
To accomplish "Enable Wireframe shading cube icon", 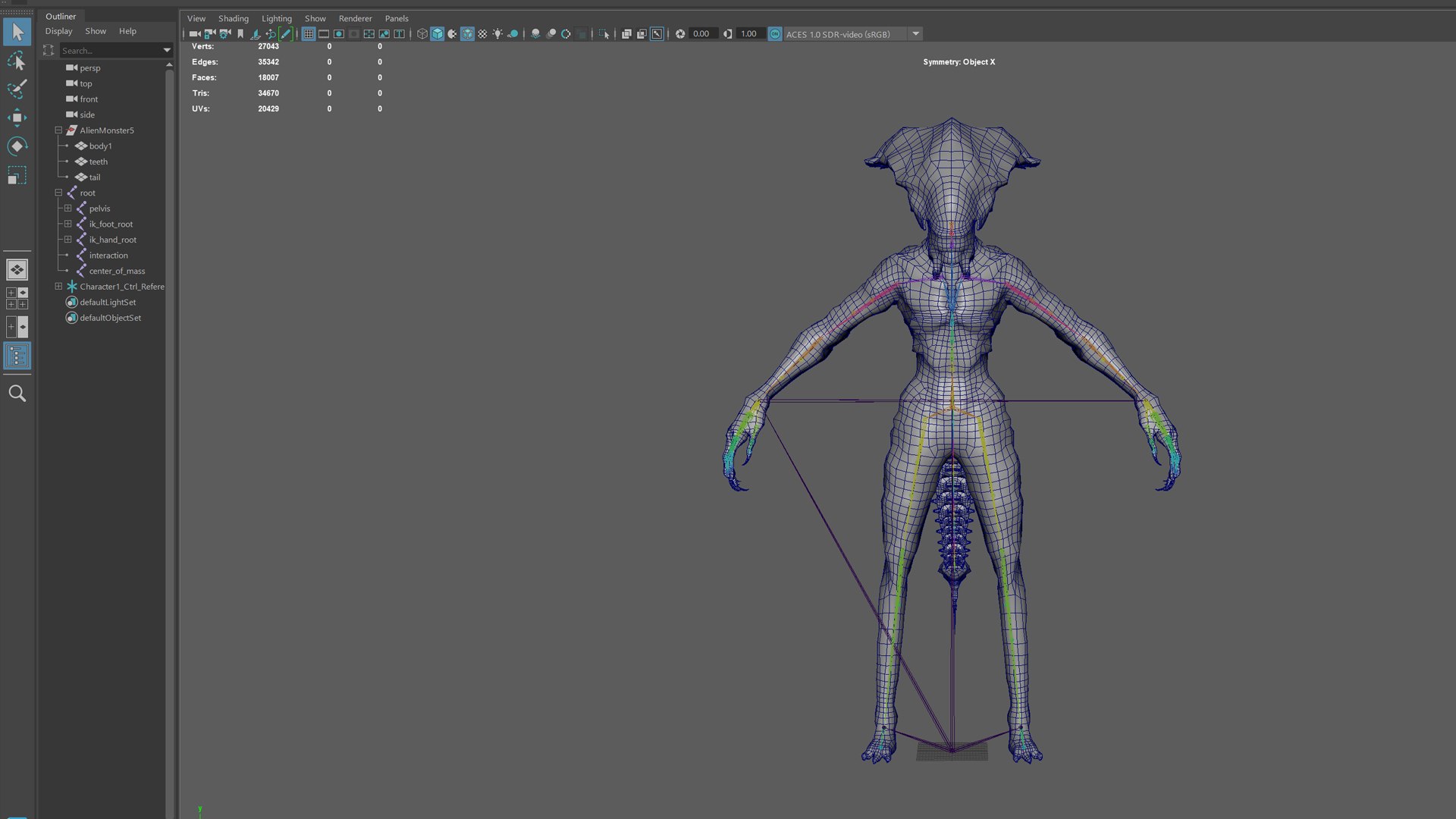I will (x=422, y=34).
